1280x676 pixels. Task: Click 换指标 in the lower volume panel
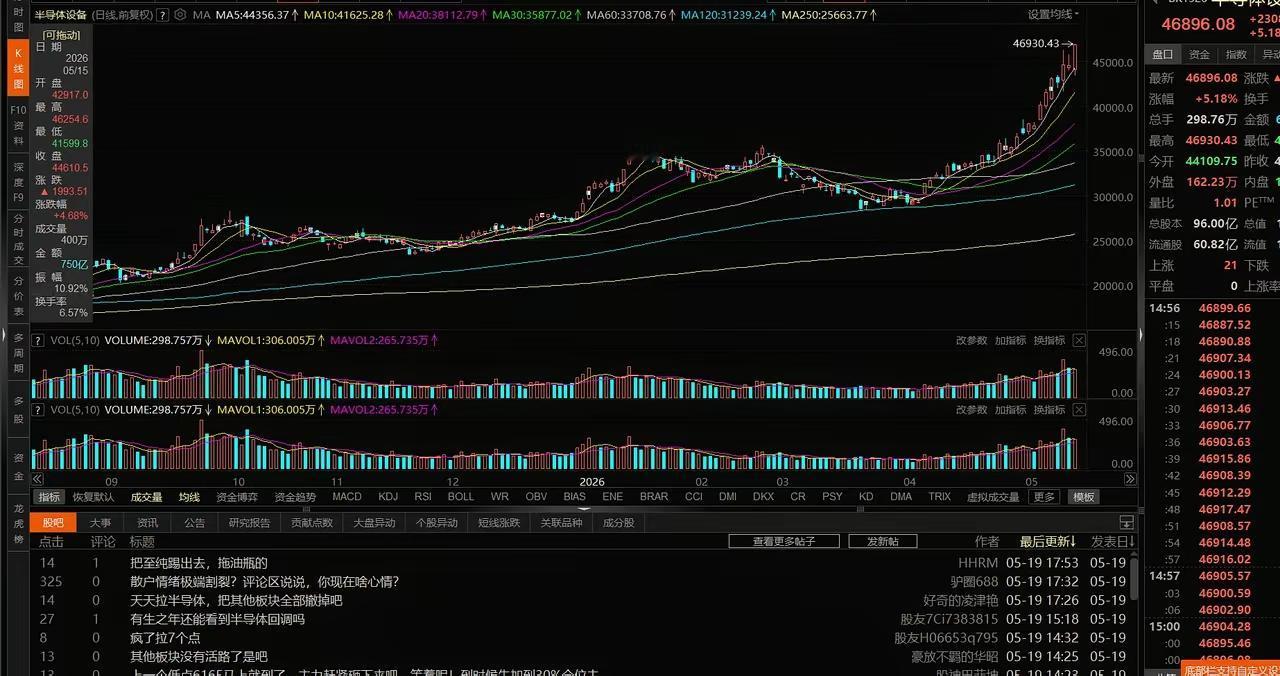tap(1049, 410)
